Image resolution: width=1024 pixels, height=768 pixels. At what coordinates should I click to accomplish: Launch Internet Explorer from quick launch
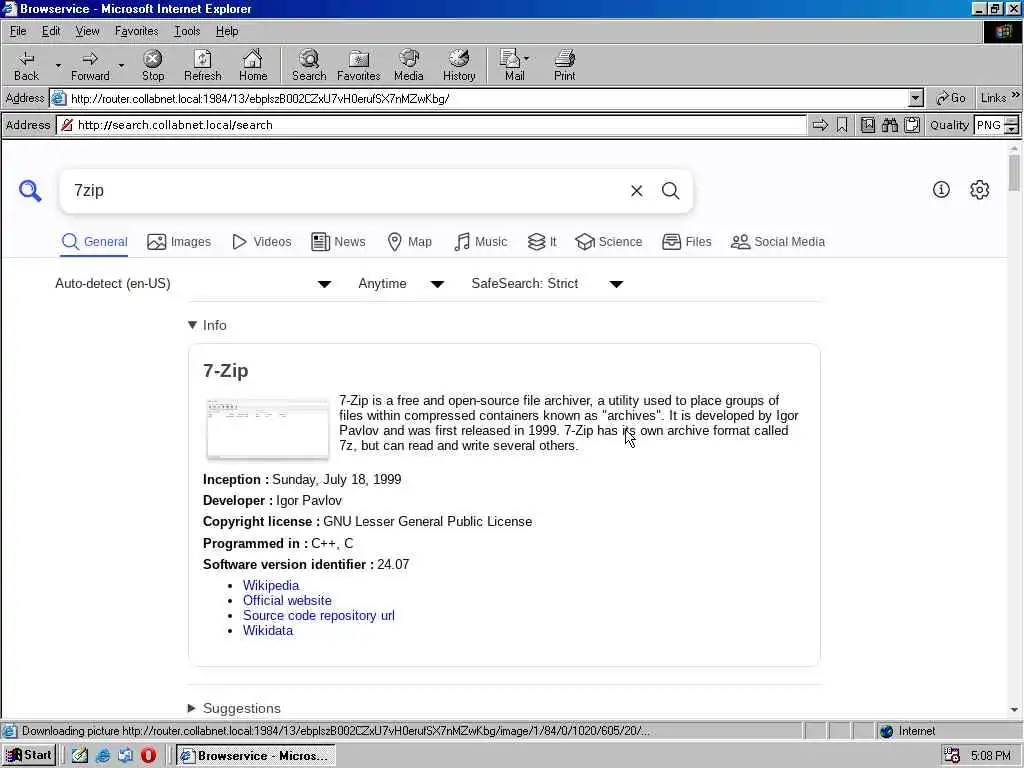pyautogui.click(x=103, y=756)
